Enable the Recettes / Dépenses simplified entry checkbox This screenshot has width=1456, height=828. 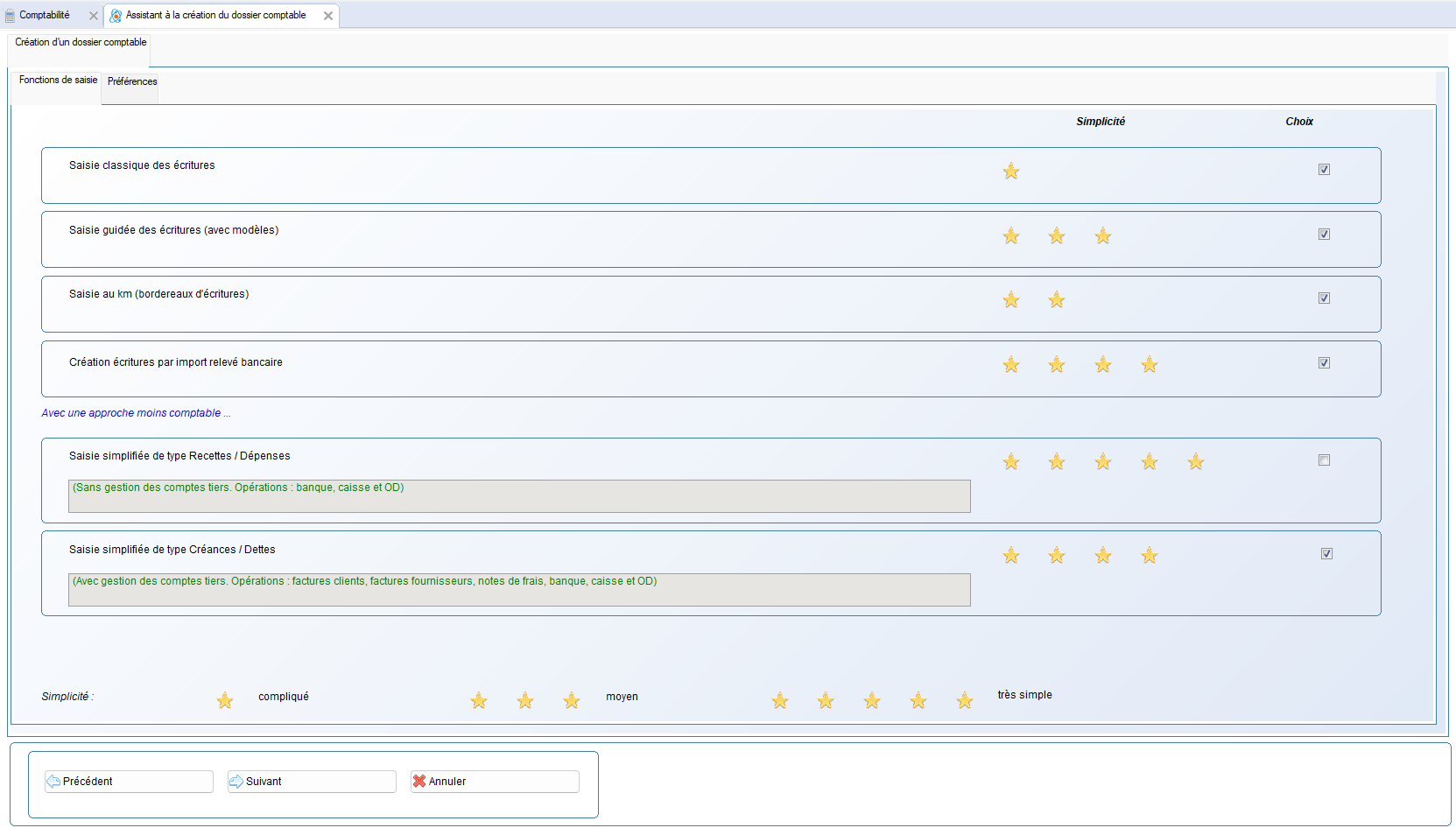click(x=1324, y=460)
